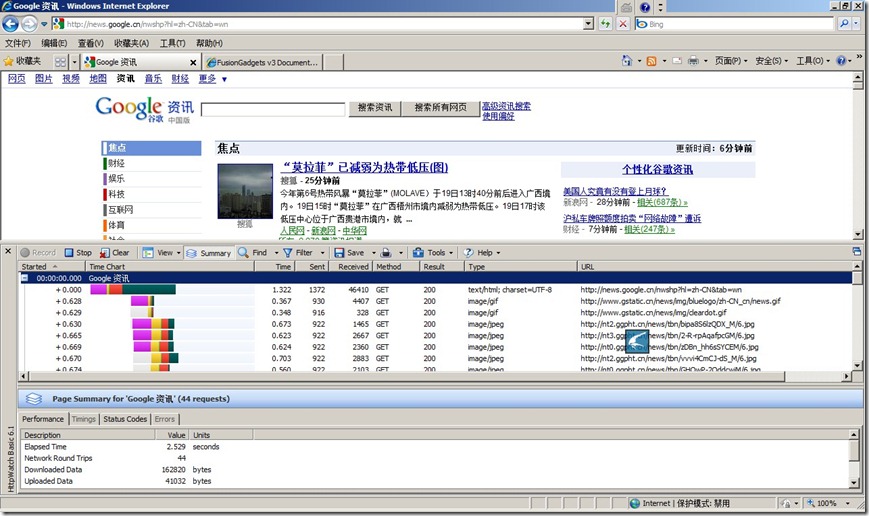Click the 搜索所有网页 button

[x=441, y=108]
